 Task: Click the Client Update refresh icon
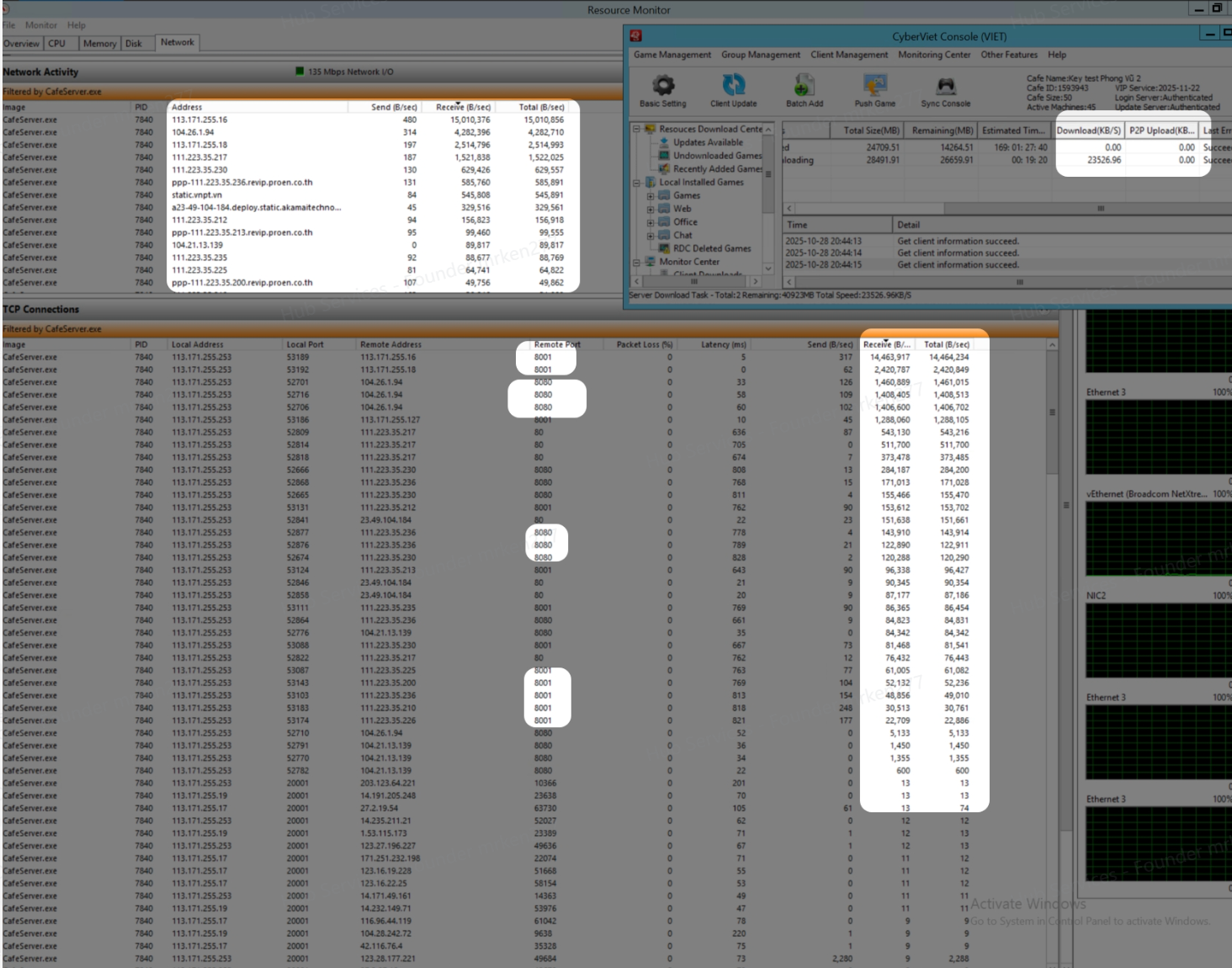point(733,86)
